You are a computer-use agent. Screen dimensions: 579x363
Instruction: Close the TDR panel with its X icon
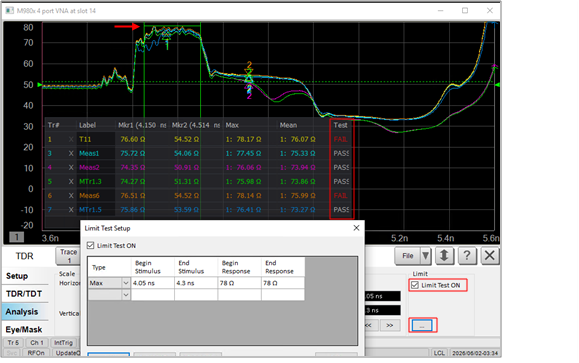point(490,256)
